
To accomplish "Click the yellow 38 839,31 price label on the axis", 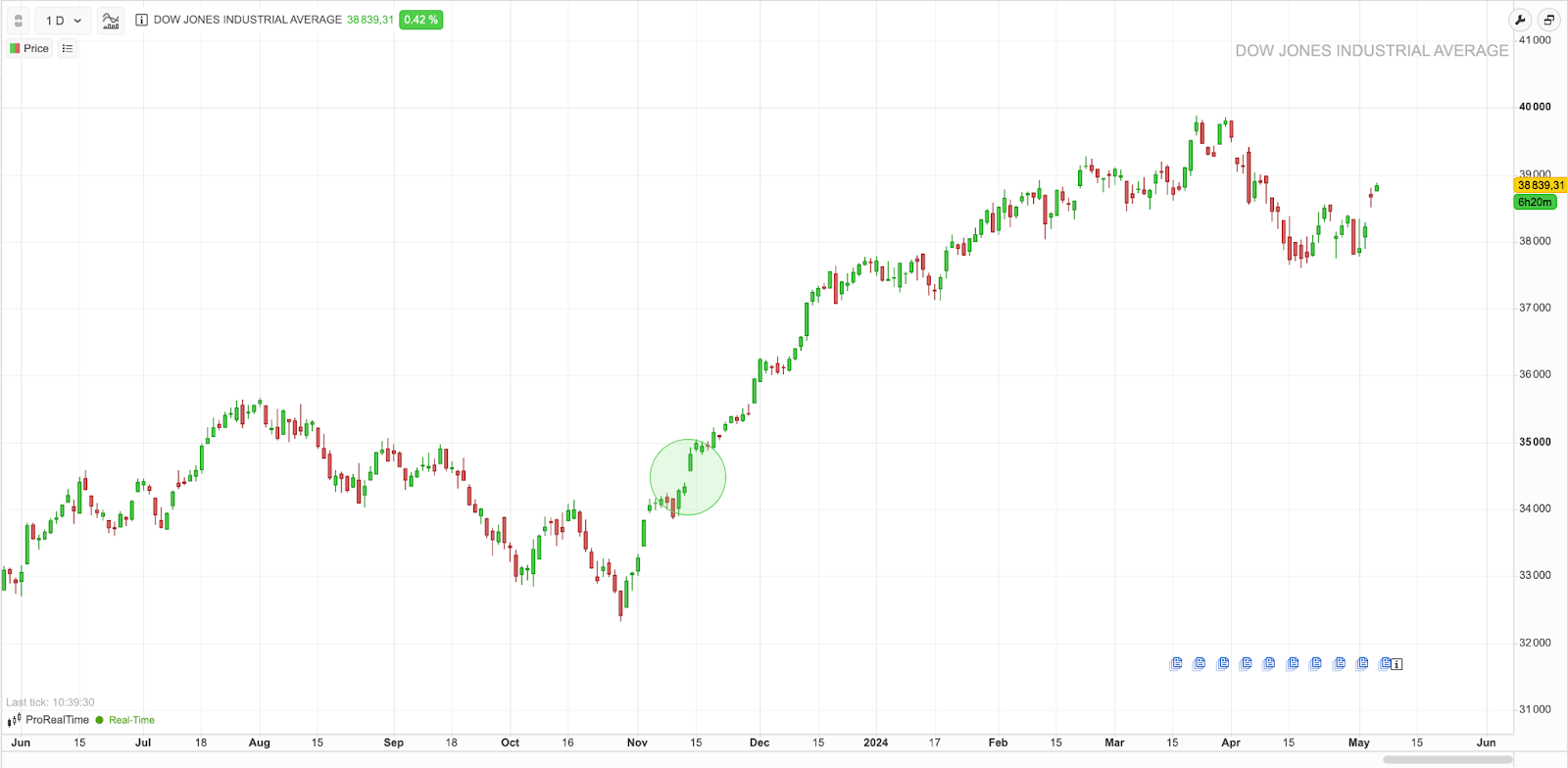I will tap(1541, 185).
